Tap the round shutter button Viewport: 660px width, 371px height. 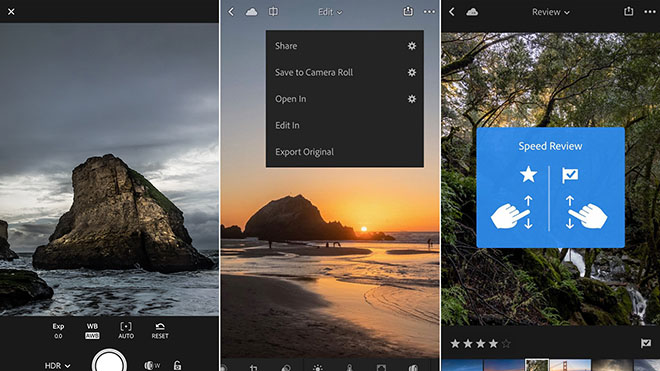[x=109, y=360]
